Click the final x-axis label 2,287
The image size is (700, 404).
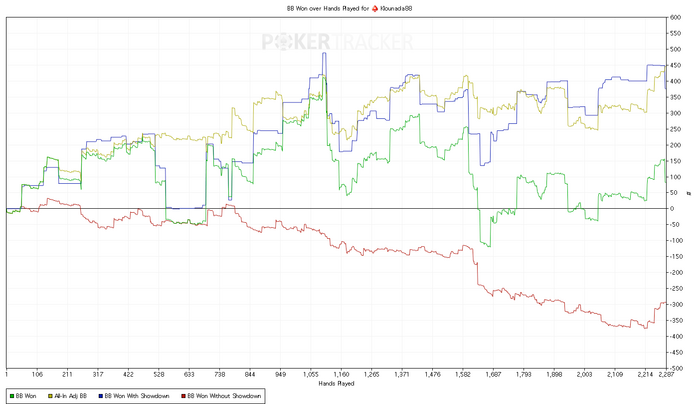666,375
